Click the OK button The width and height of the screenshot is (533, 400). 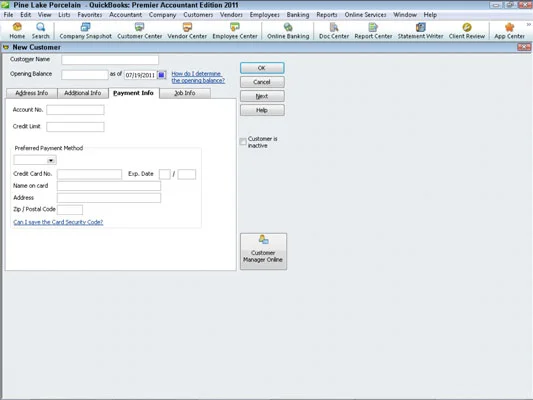(262, 68)
